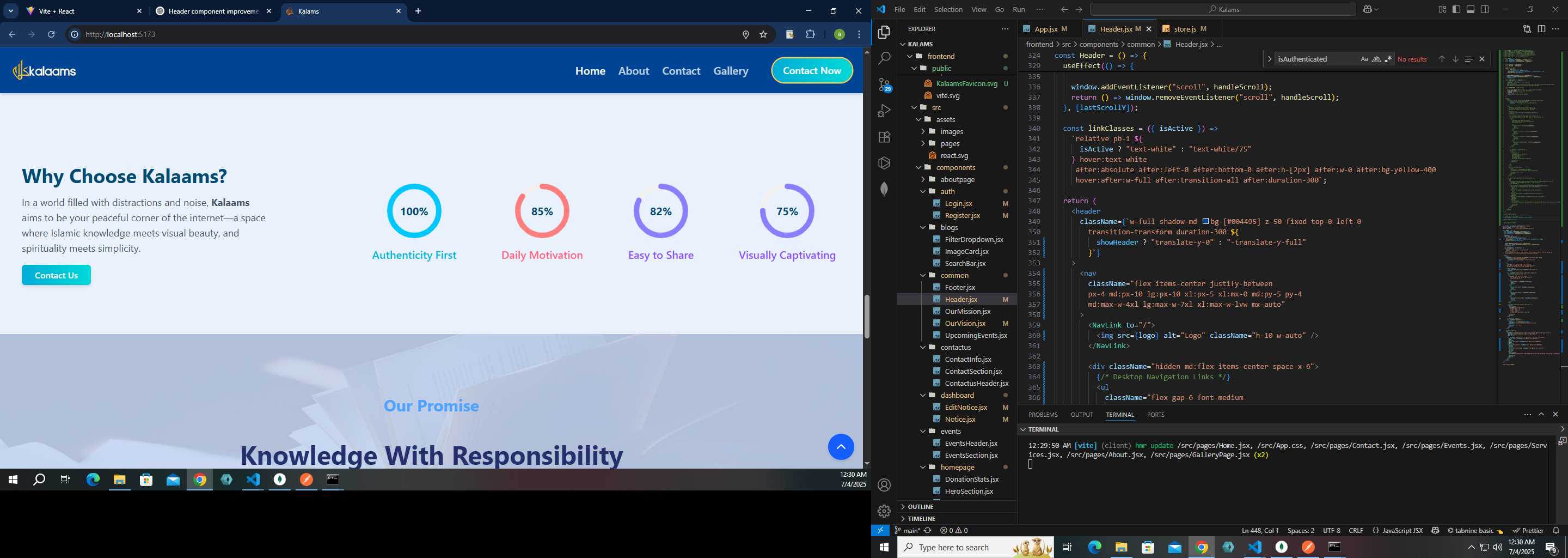Click the notifications bell in the VS Code status bar
Screen dimensions: 1568x558
pyautogui.click(x=1556, y=530)
